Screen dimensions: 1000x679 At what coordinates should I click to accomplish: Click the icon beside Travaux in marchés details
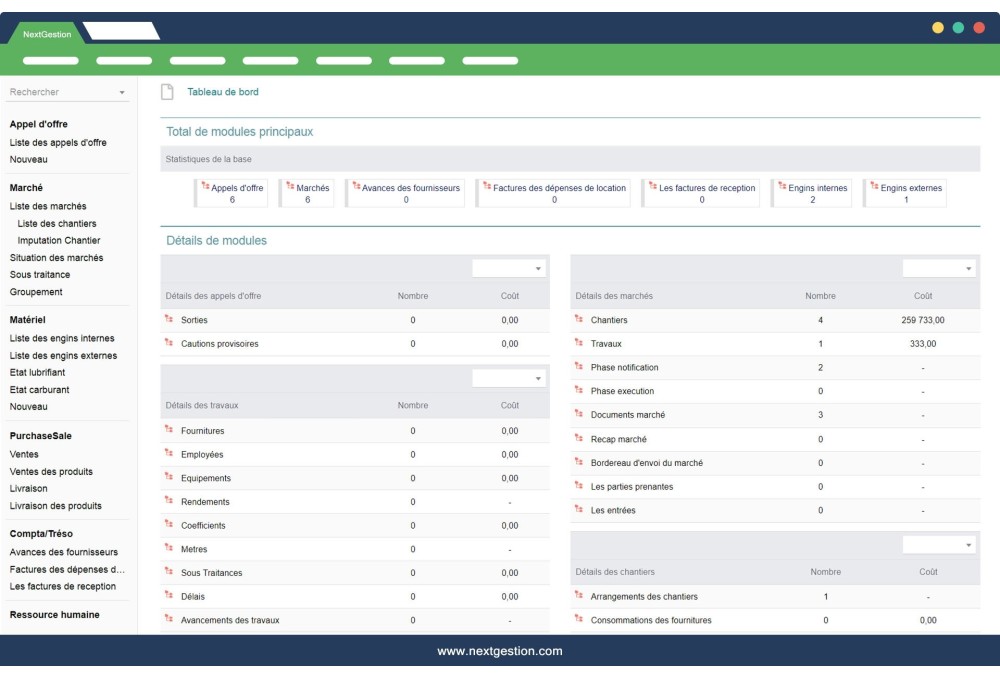click(x=580, y=344)
